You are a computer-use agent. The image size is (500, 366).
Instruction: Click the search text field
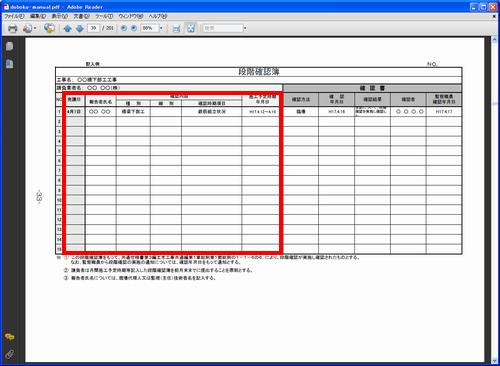223,28
